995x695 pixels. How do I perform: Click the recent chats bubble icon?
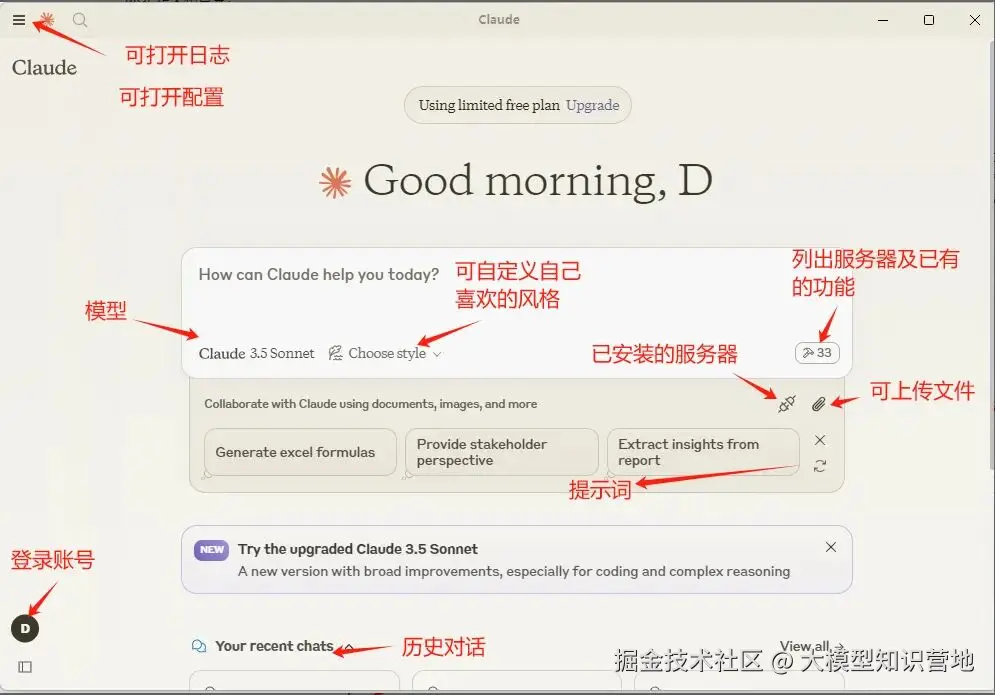tap(199, 646)
